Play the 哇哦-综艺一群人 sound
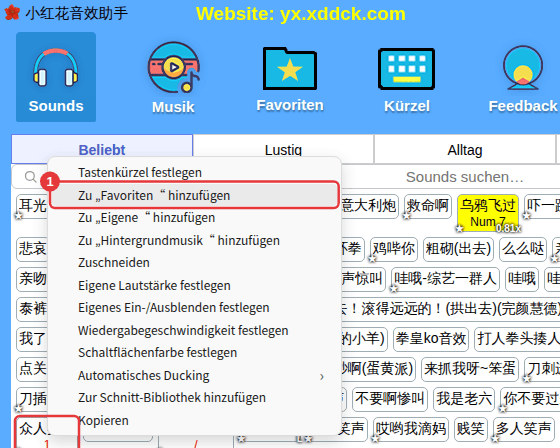Screen dimensions: 560x448 coord(445,279)
